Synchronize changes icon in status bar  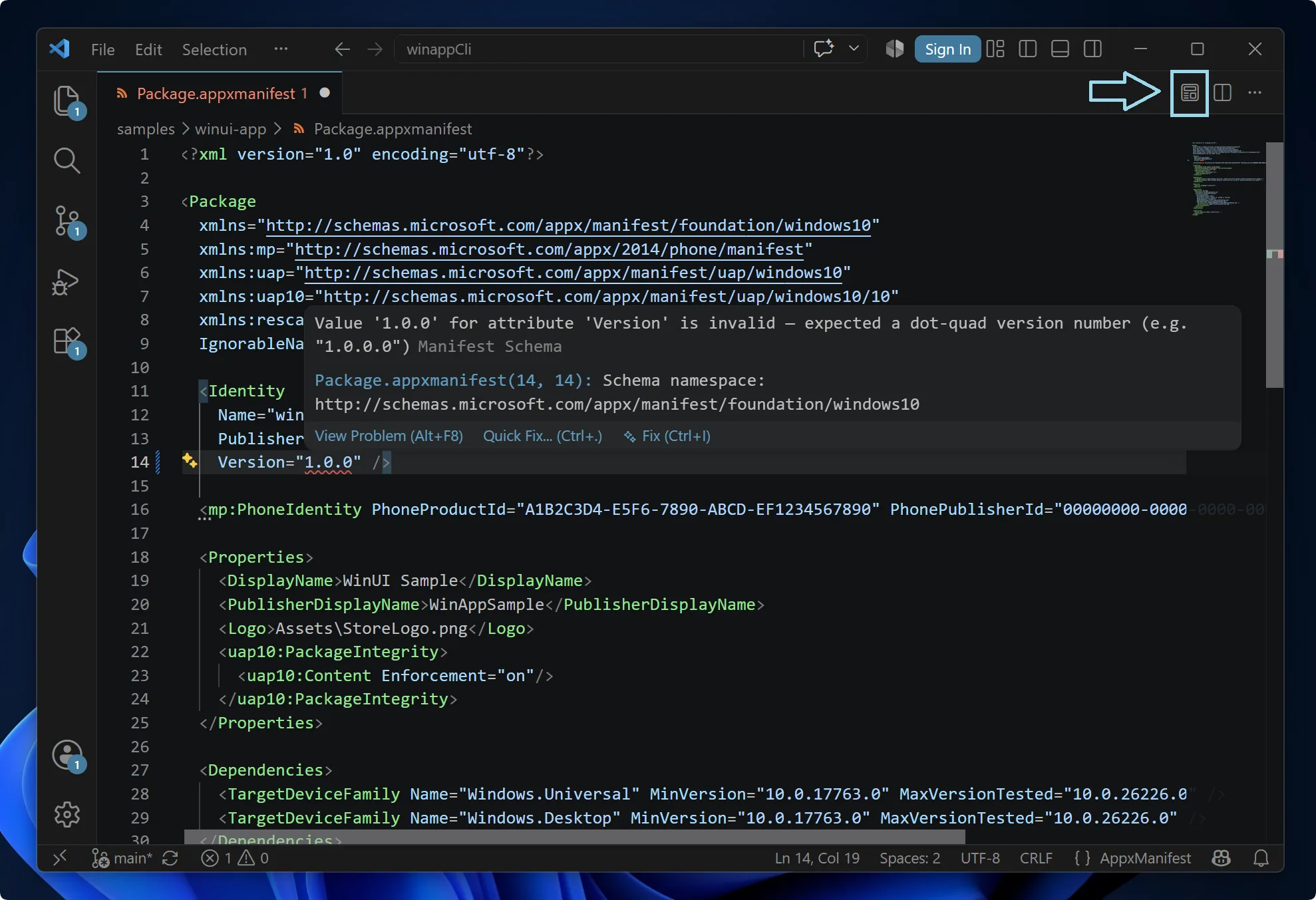click(x=170, y=858)
